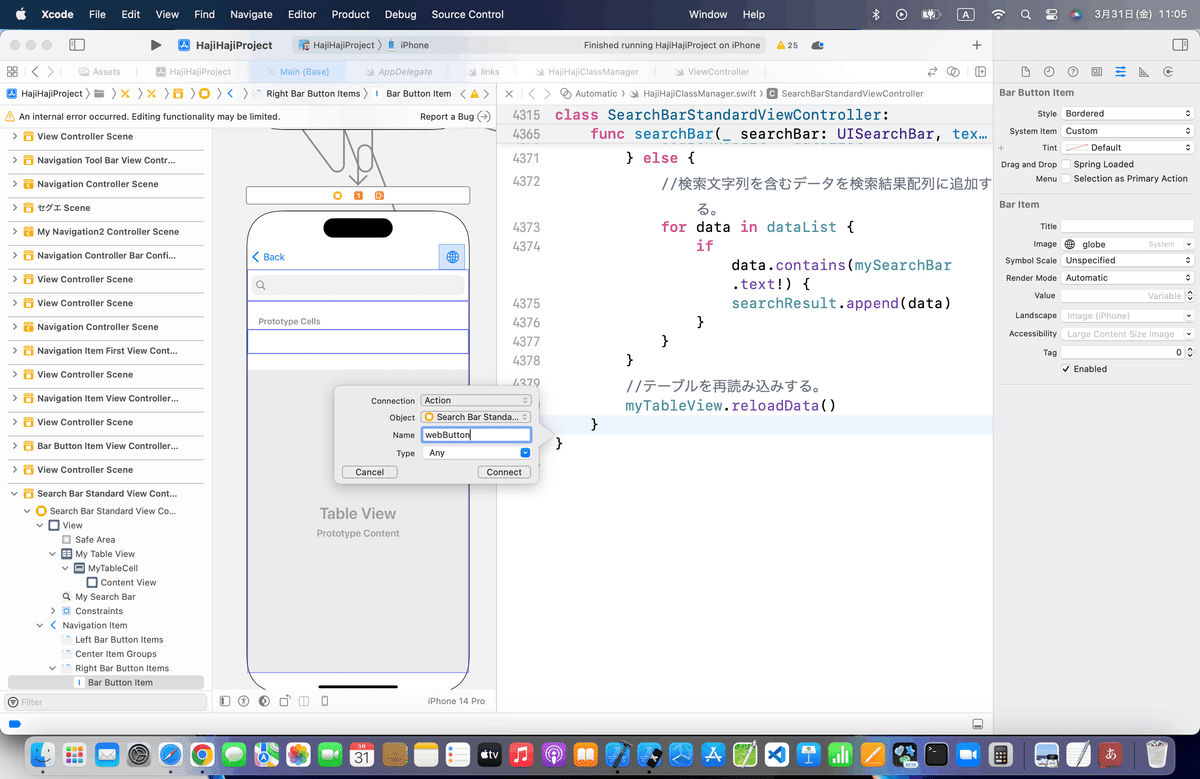Open the debug area toggle at bottom right
The image size is (1200, 779).
tap(976, 724)
